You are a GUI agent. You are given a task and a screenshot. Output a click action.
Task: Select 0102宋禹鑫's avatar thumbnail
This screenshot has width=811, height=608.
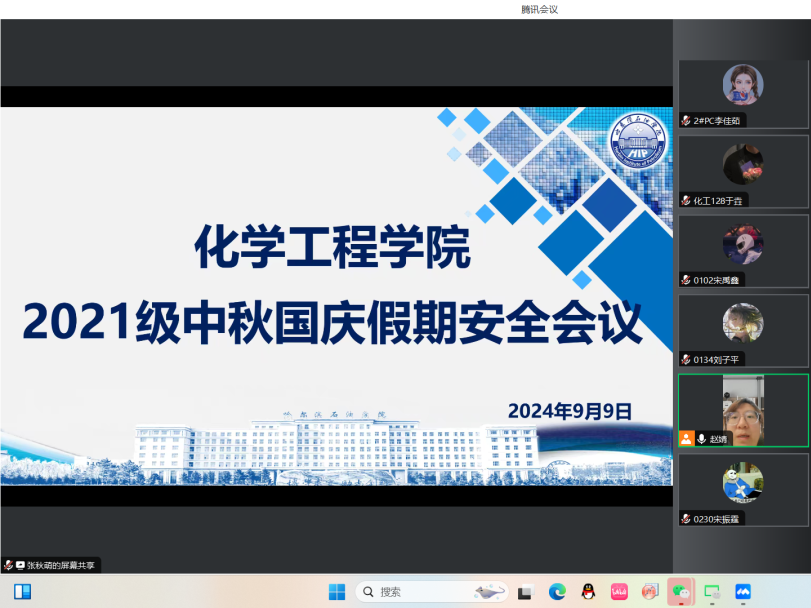(743, 244)
